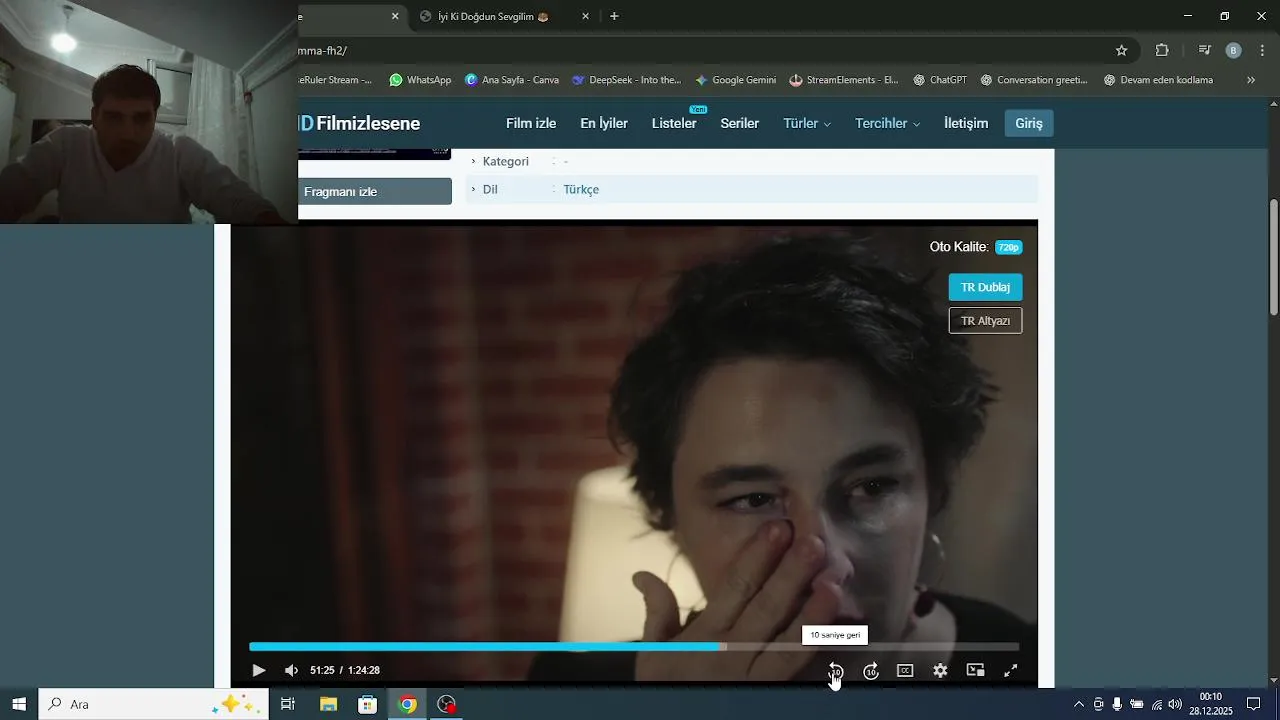
Task: Open the Devam eden kodlama bookmark
Action: (1158, 80)
